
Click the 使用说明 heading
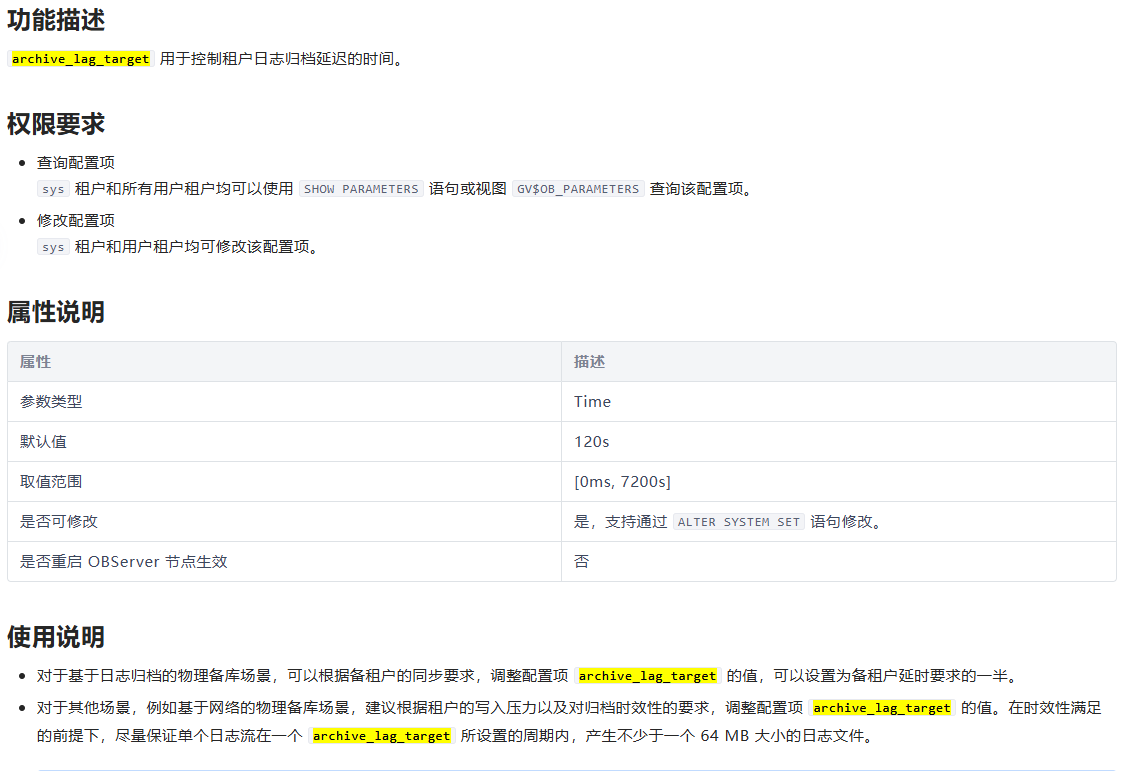pyautogui.click(x=56, y=638)
